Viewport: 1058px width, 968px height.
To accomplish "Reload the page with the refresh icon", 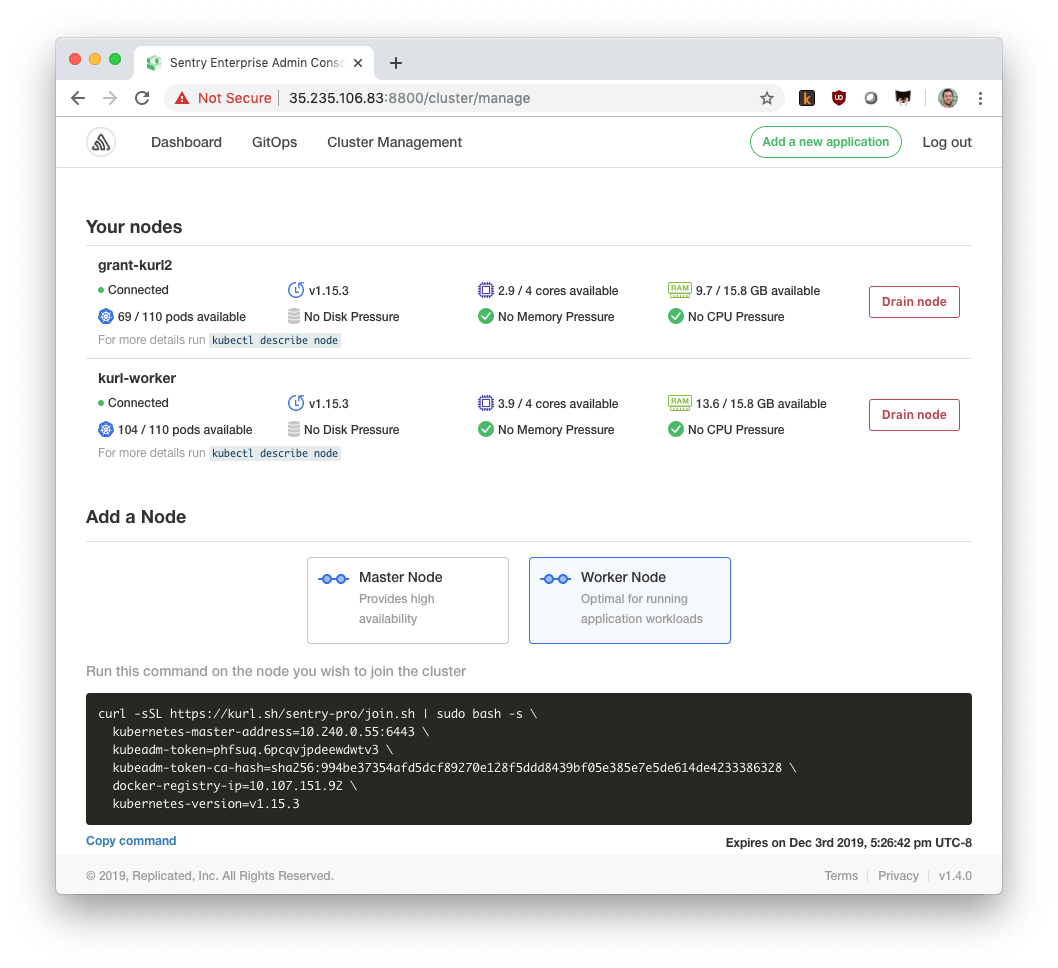I will (142, 98).
